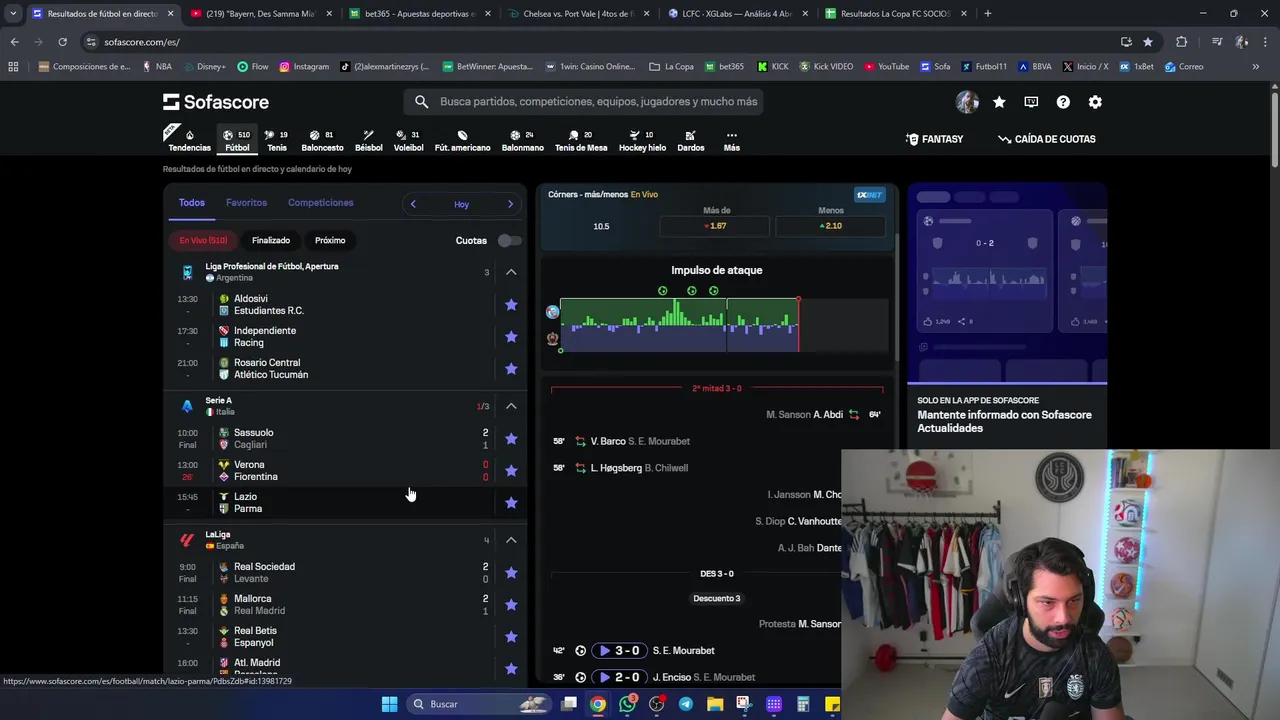Open the Windows Start menu
This screenshot has height=720, width=1280.
tap(389, 704)
